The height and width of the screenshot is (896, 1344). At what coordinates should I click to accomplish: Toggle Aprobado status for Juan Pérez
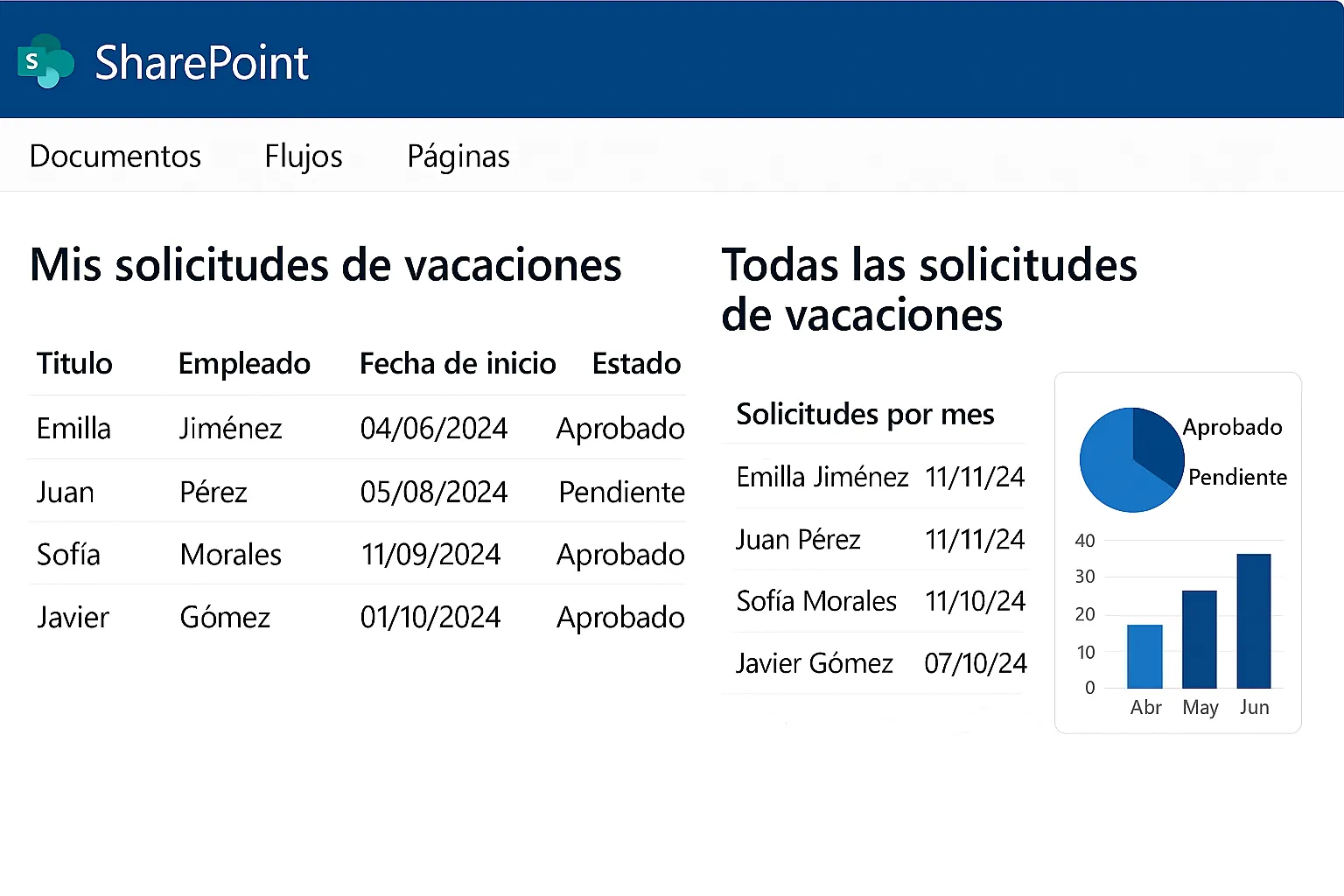click(621, 492)
